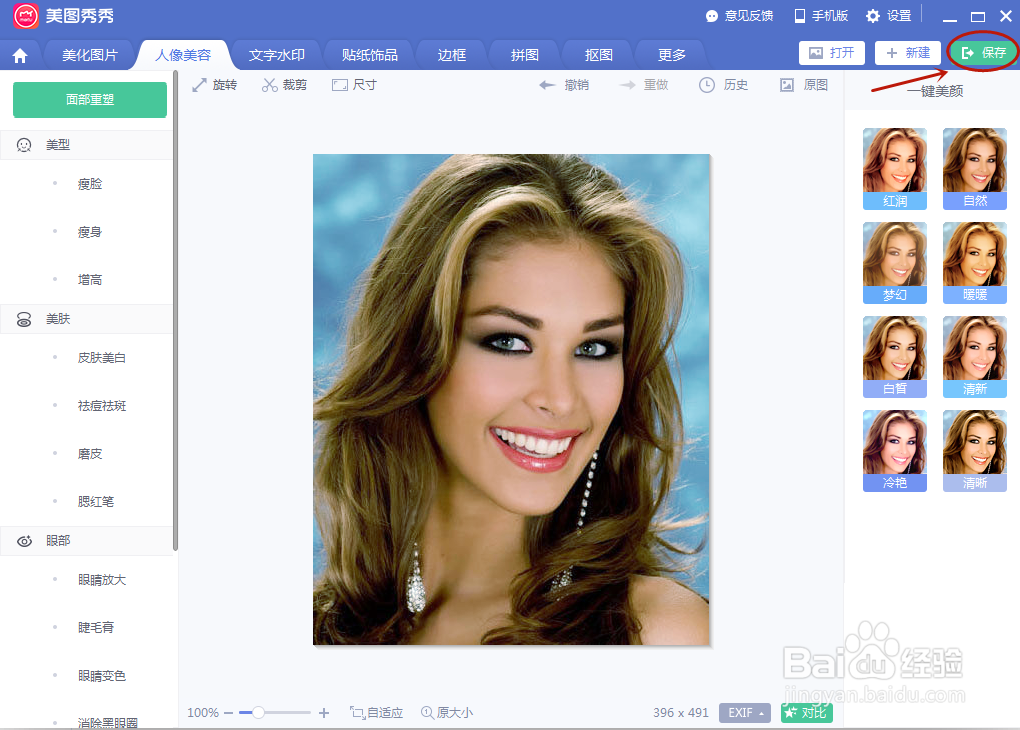Click the portrait photo on canvas
Screen dimensions: 1020x730
[x=511, y=399]
